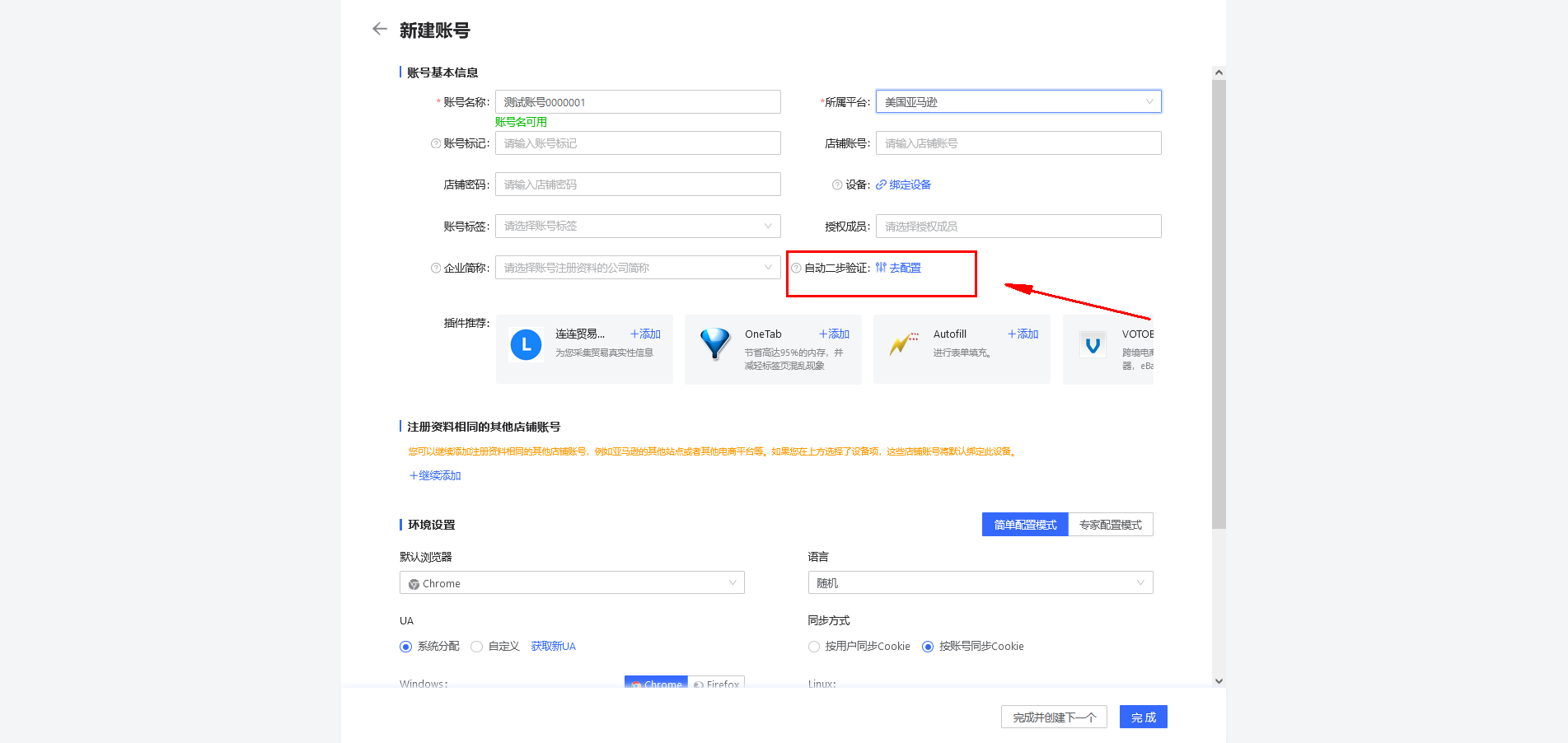Click the blue 完成 button
1568x743 pixels.
[1143, 717]
